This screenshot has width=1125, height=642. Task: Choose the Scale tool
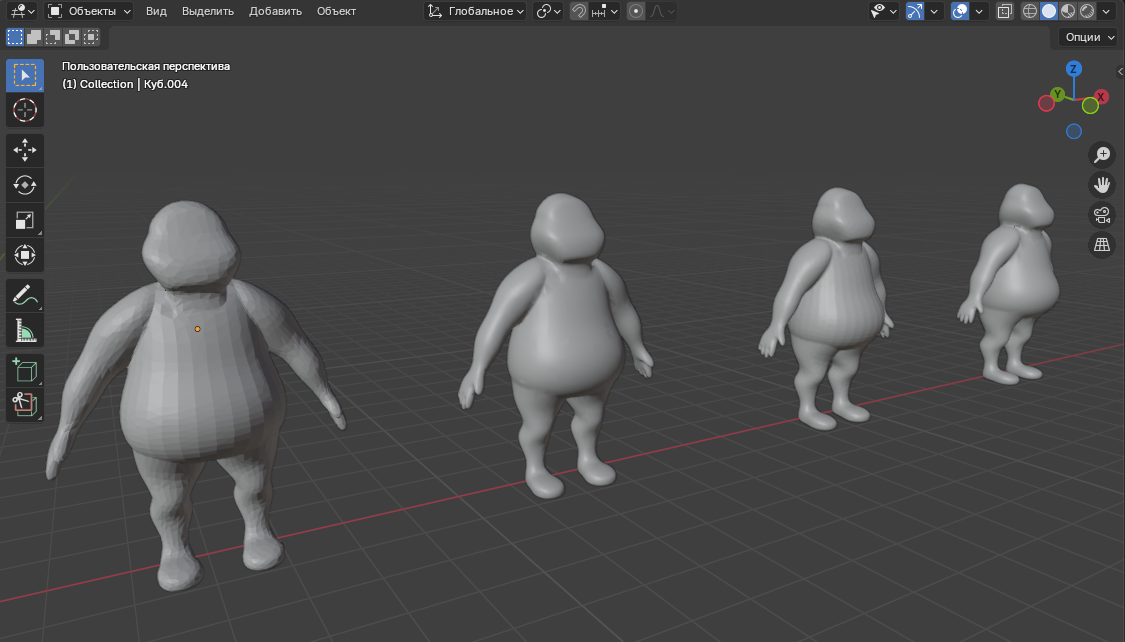pos(25,220)
